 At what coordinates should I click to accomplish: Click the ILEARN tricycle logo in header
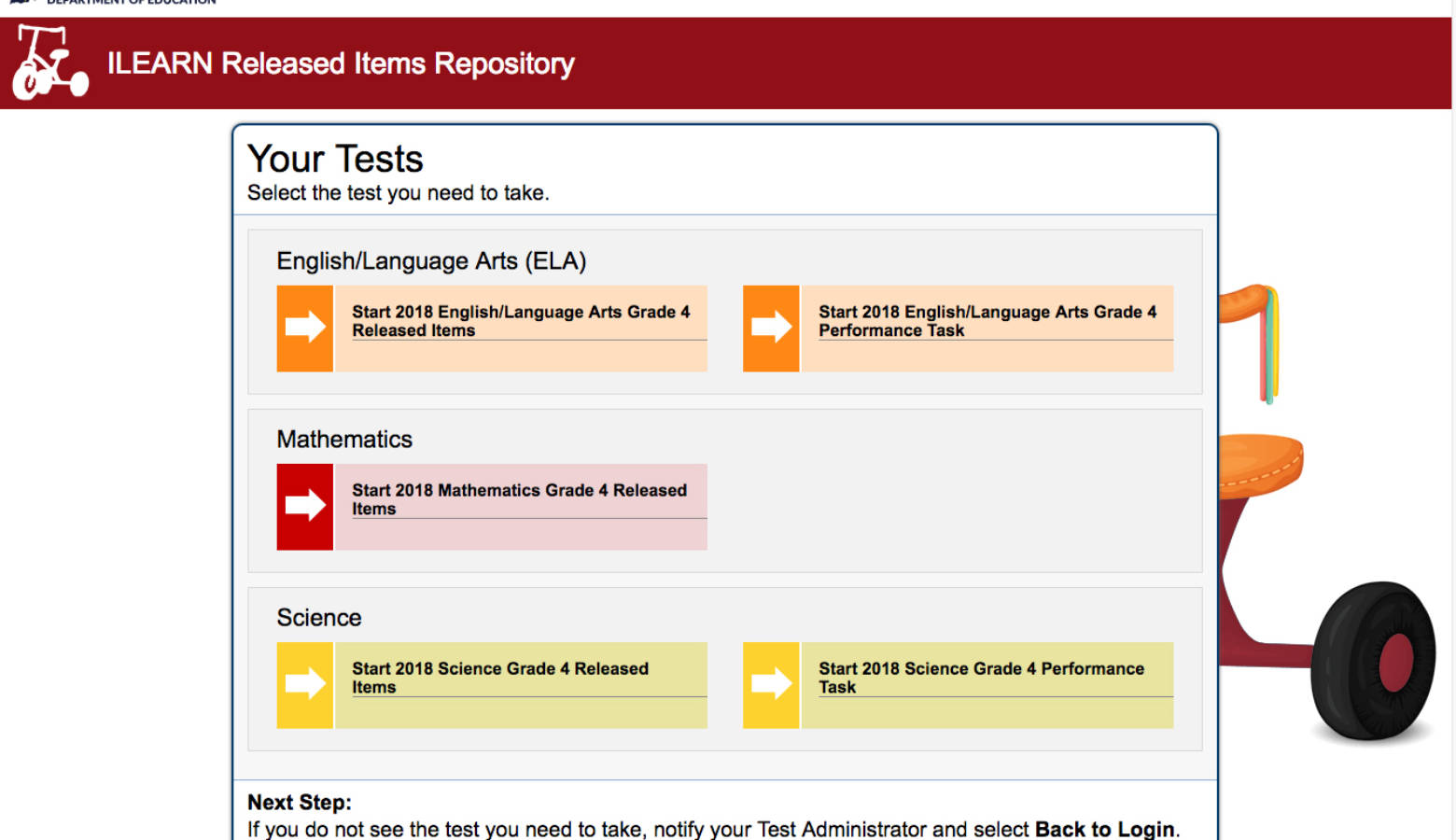coord(50,62)
